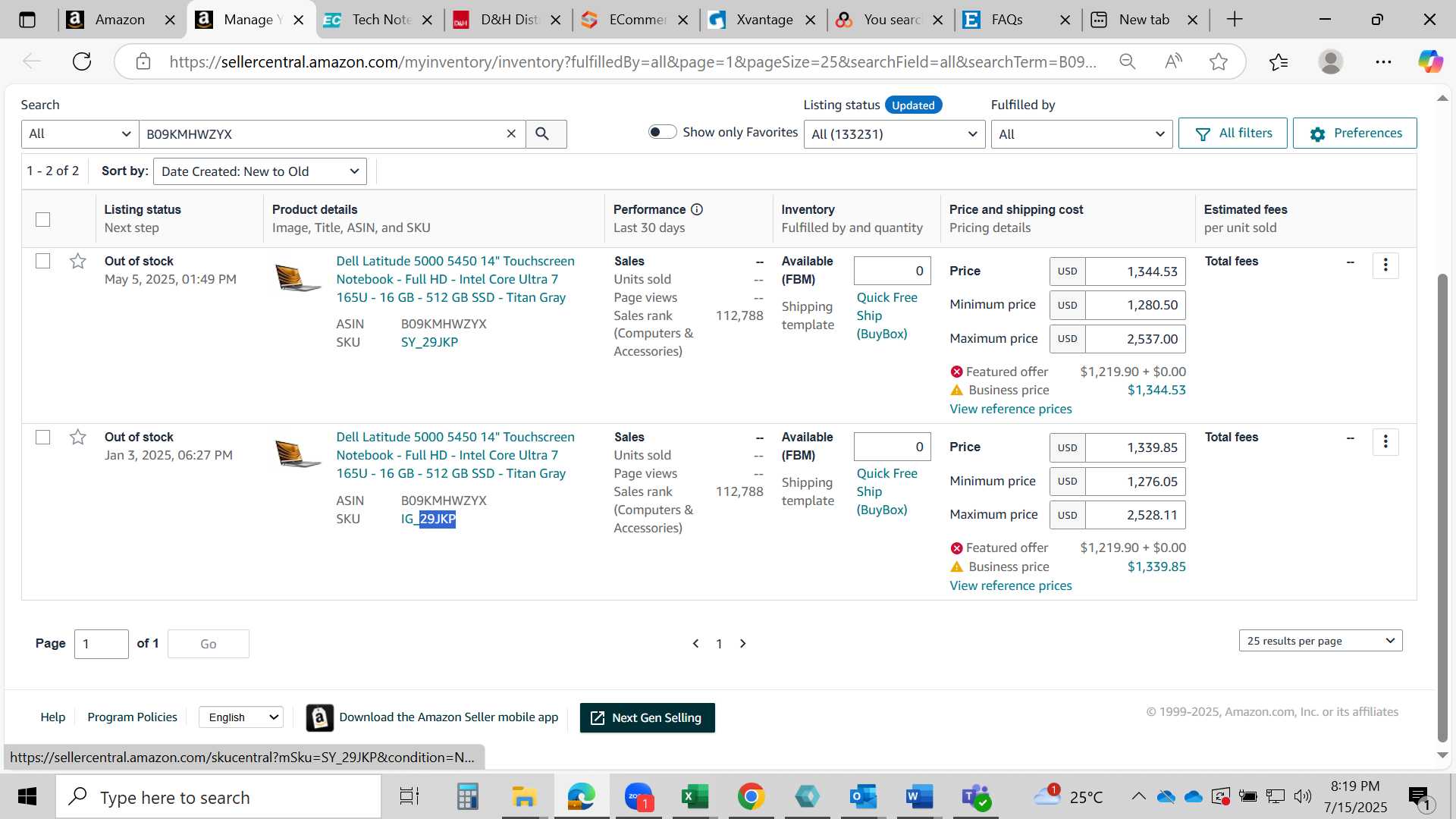Open SKU link IG_29JKP
Viewport: 1456px width, 819px height.
point(428,519)
